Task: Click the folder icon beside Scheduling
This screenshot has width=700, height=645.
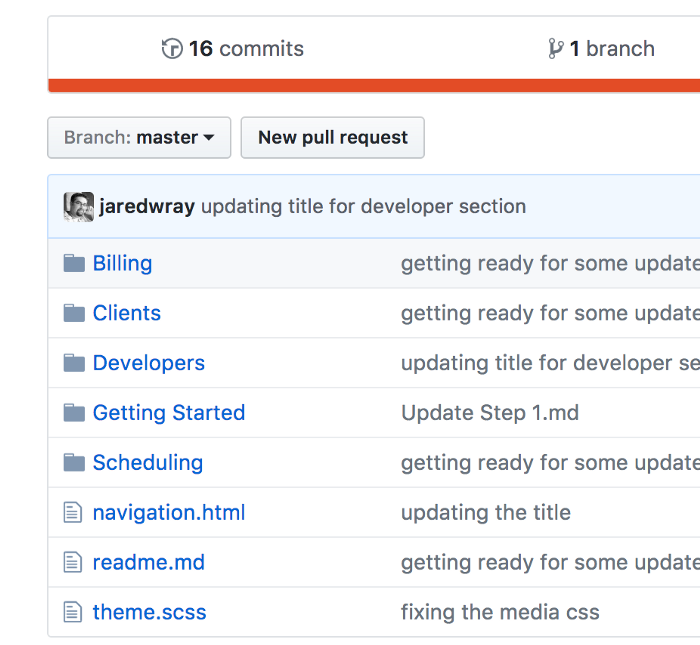Action: [74, 463]
